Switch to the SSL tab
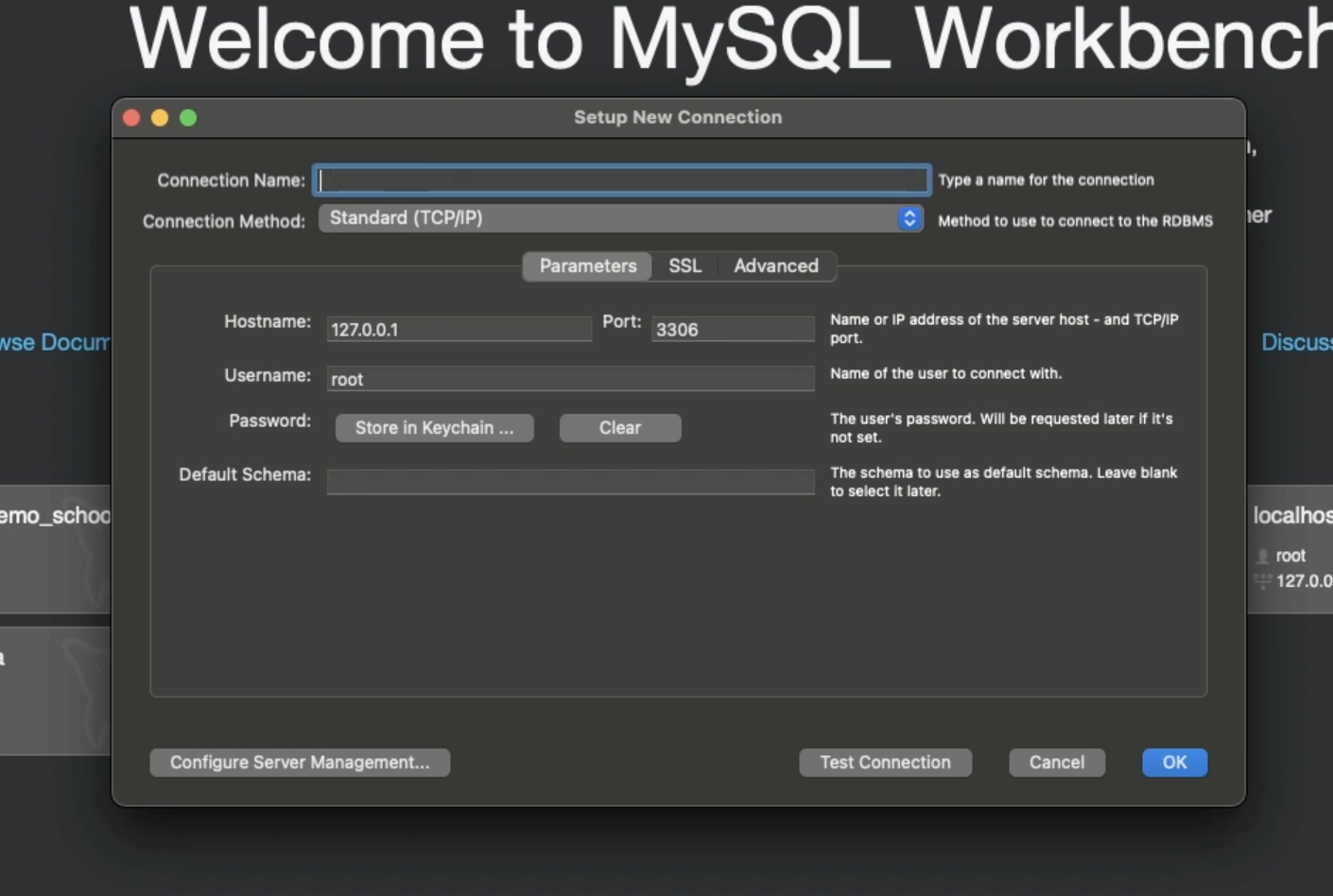 [685, 266]
